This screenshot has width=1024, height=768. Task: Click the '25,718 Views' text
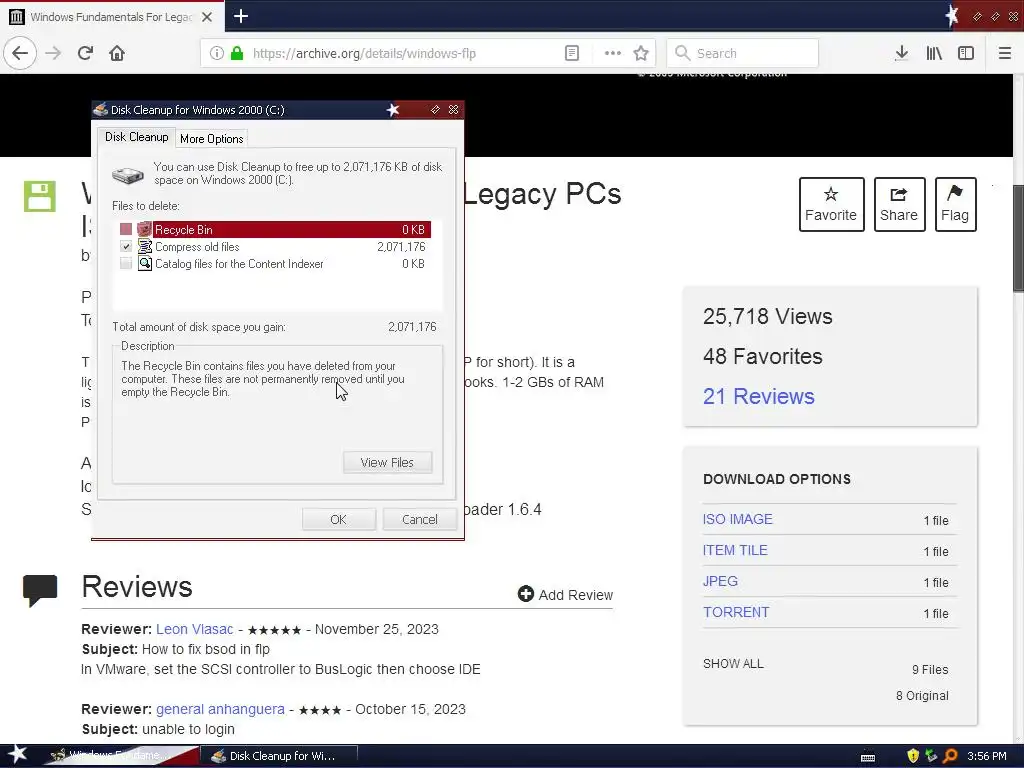(x=767, y=316)
